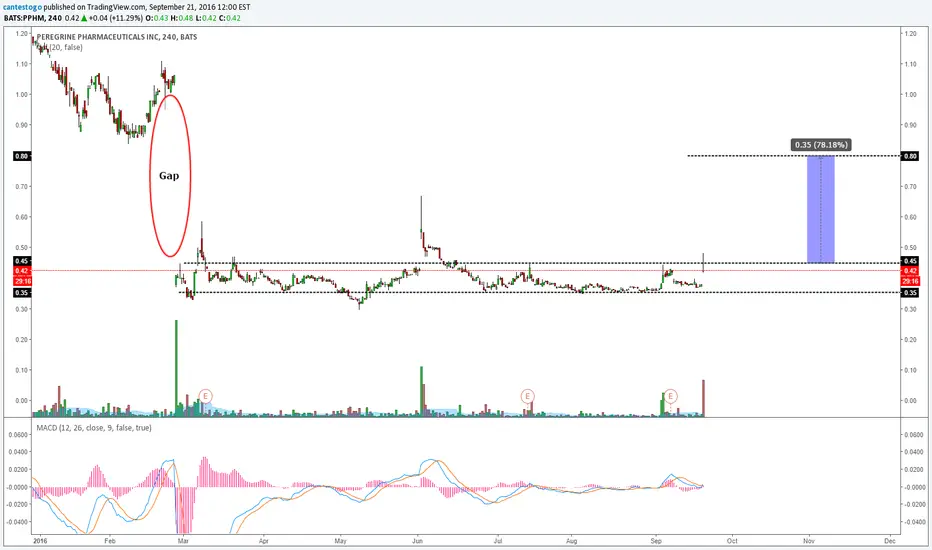Click the black 0.80 tag on left axis
The width and height of the screenshot is (932, 550).
(x=21, y=156)
